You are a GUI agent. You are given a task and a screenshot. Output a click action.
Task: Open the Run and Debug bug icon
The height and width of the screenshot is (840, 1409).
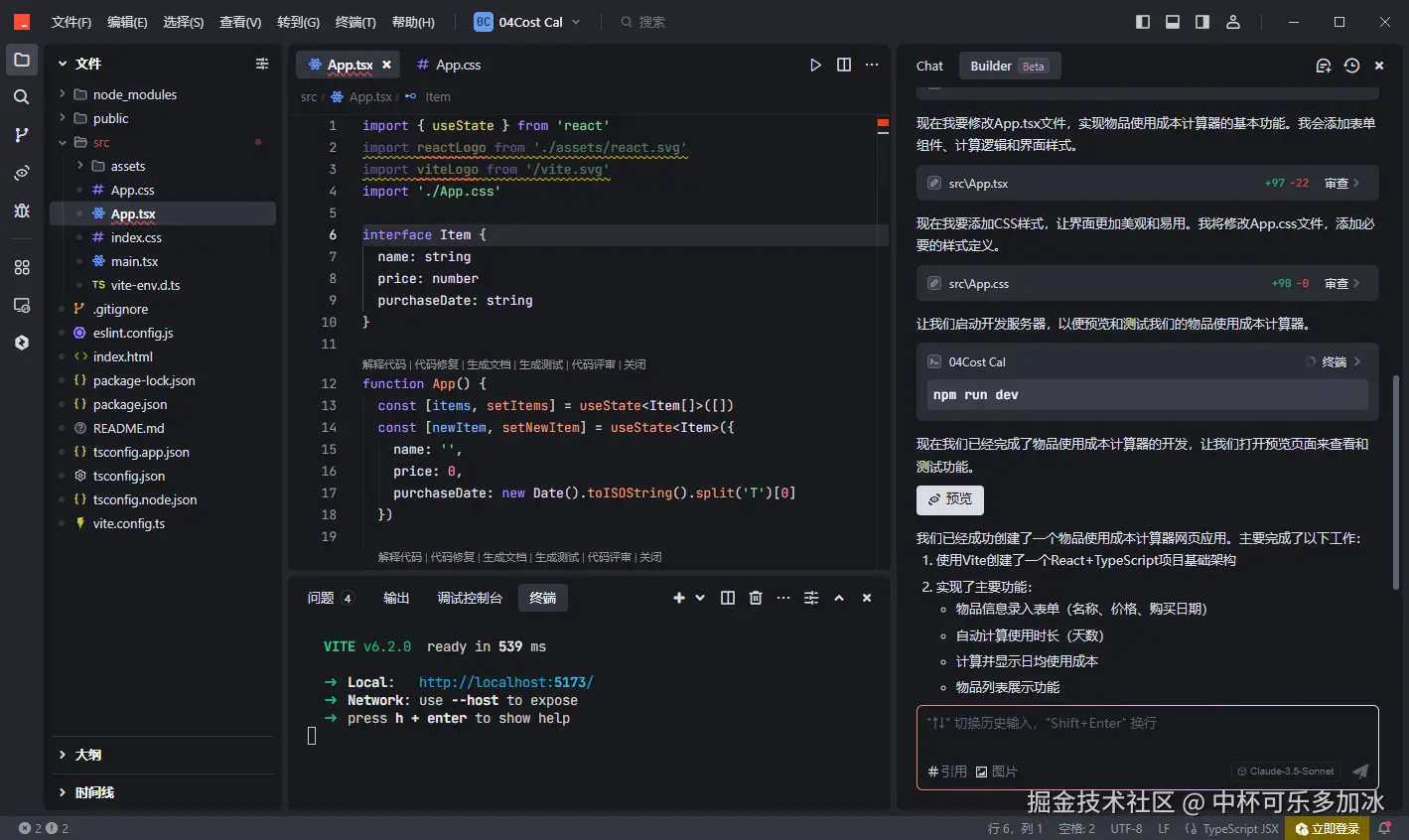click(22, 210)
